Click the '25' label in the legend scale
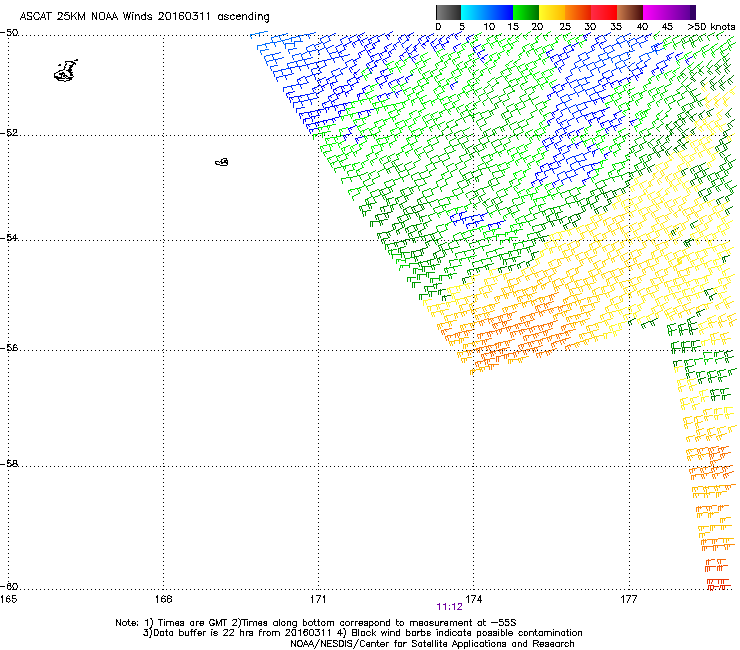This screenshot has height=650, width=740. (x=565, y=27)
